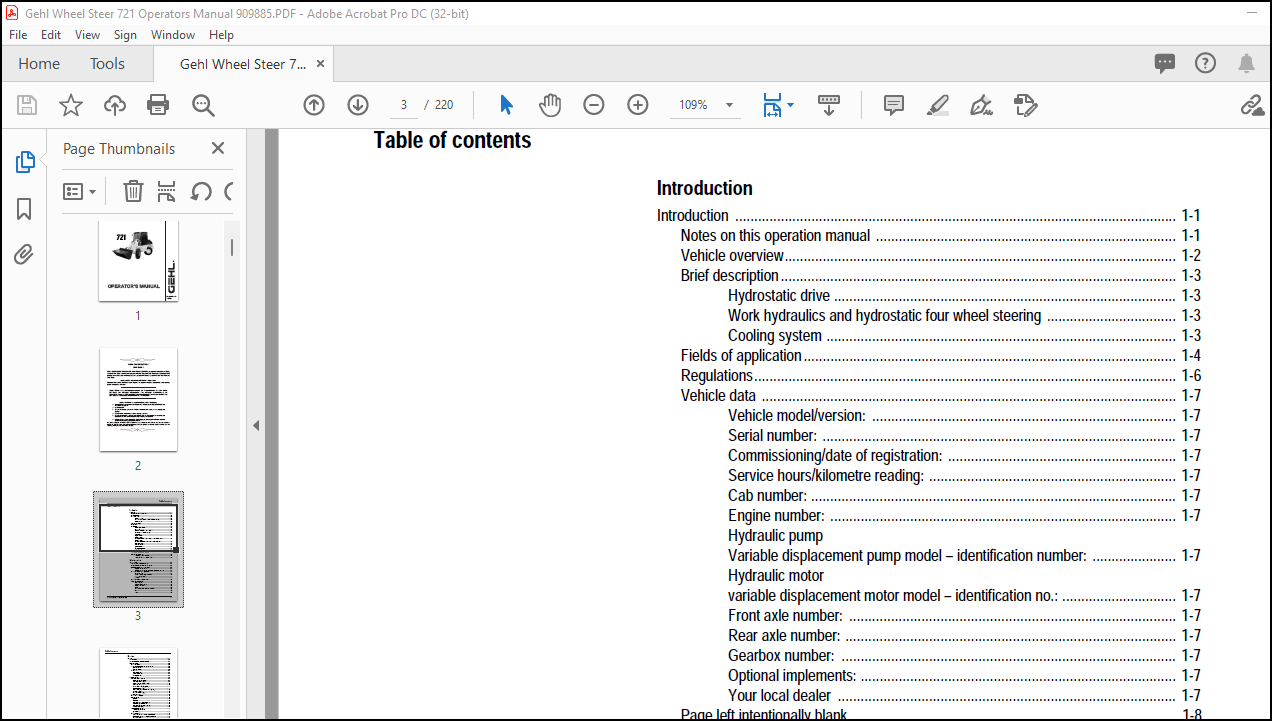Open the Edit menu
This screenshot has height=721, width=1272.
point(51,34)
